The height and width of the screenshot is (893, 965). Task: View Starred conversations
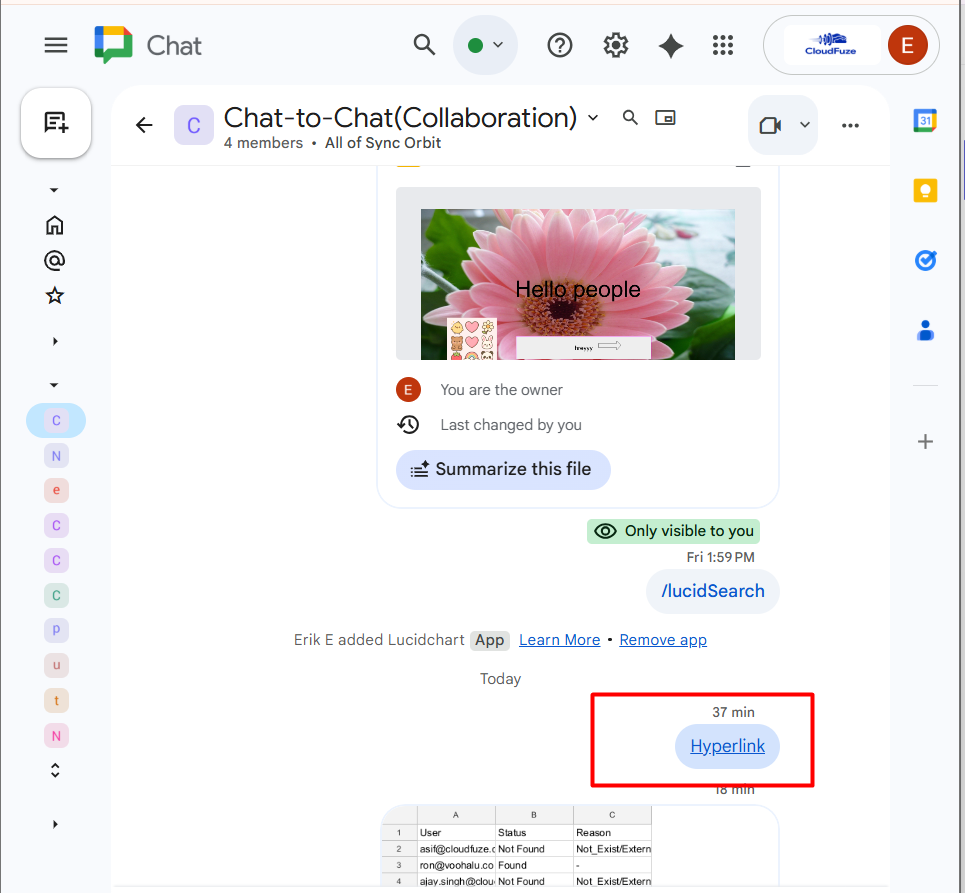click(55, 294)
